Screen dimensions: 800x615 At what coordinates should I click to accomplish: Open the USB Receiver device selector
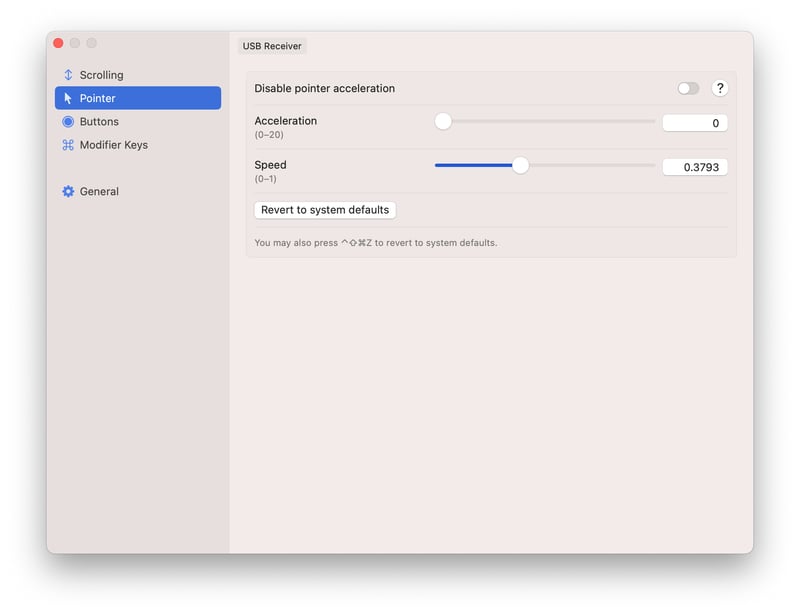click(x=272, y=46)
